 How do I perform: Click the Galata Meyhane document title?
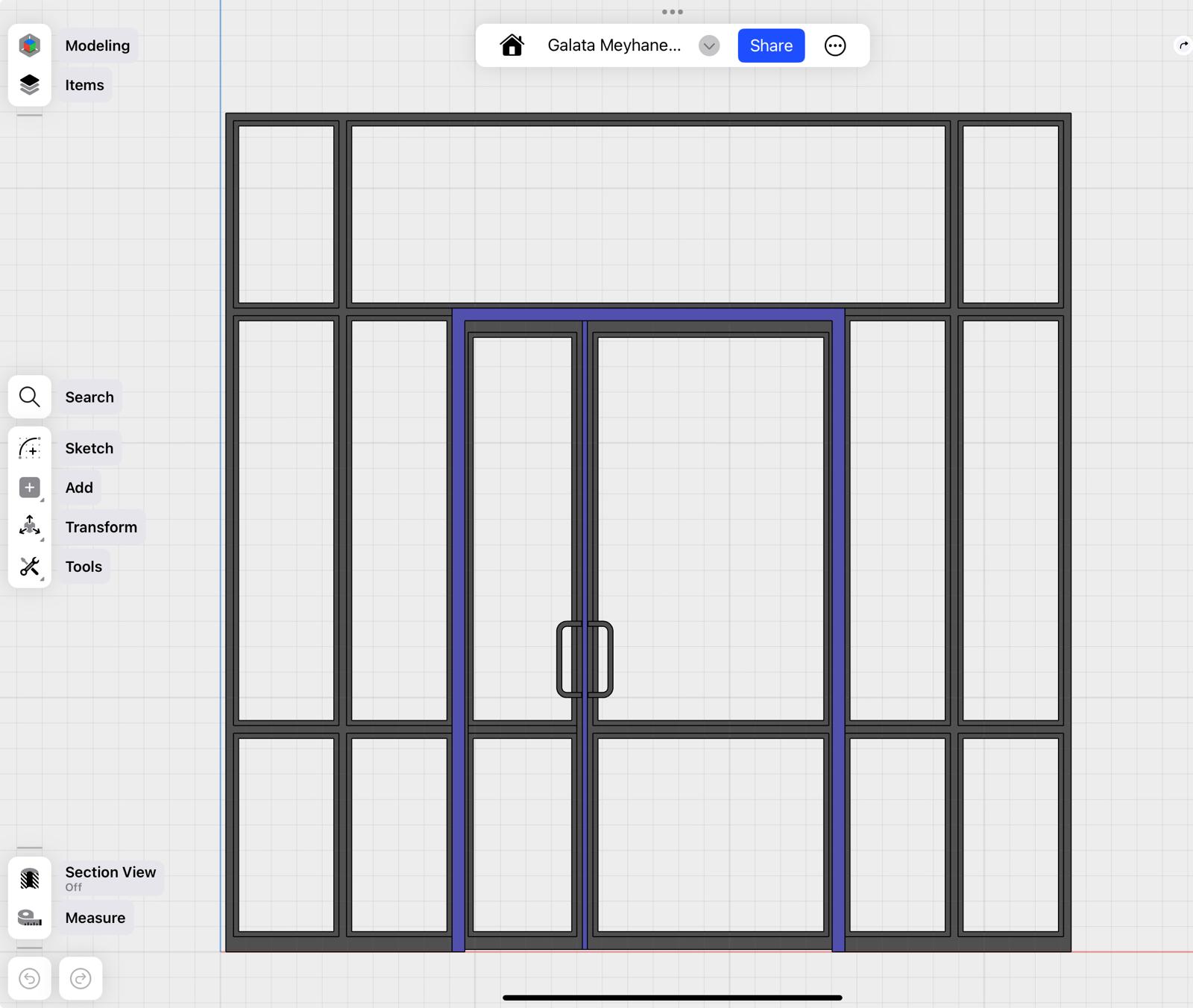tap(614, 45)
